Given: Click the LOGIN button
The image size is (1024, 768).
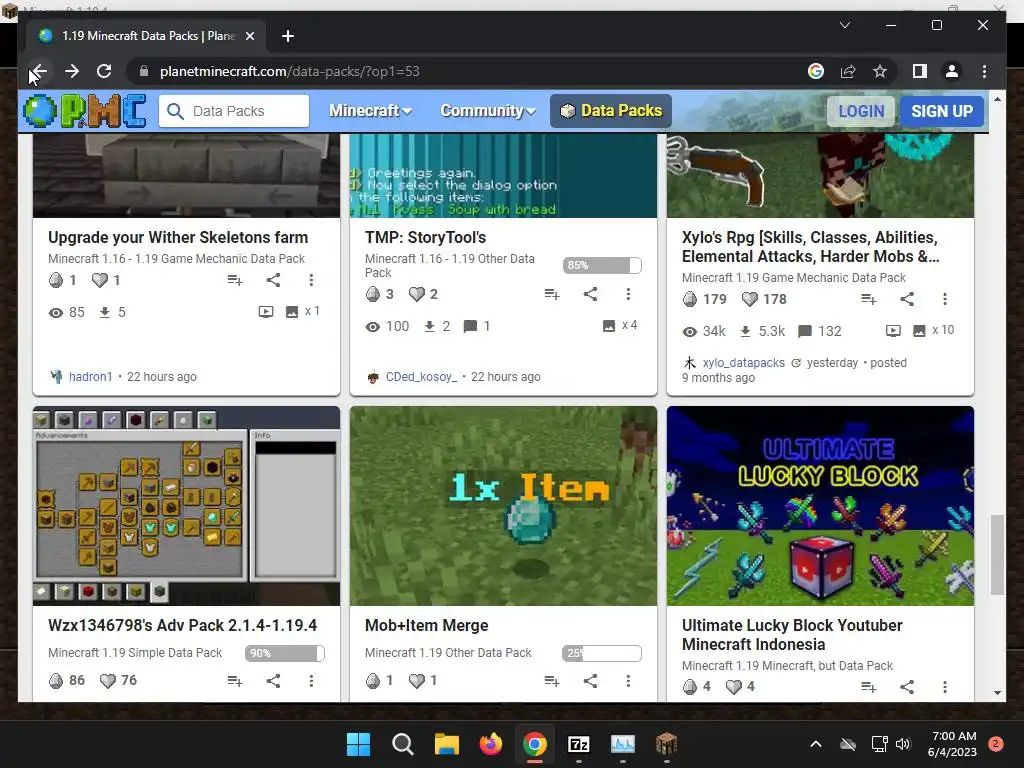Looking at the screenshot, I should point(861,111).
